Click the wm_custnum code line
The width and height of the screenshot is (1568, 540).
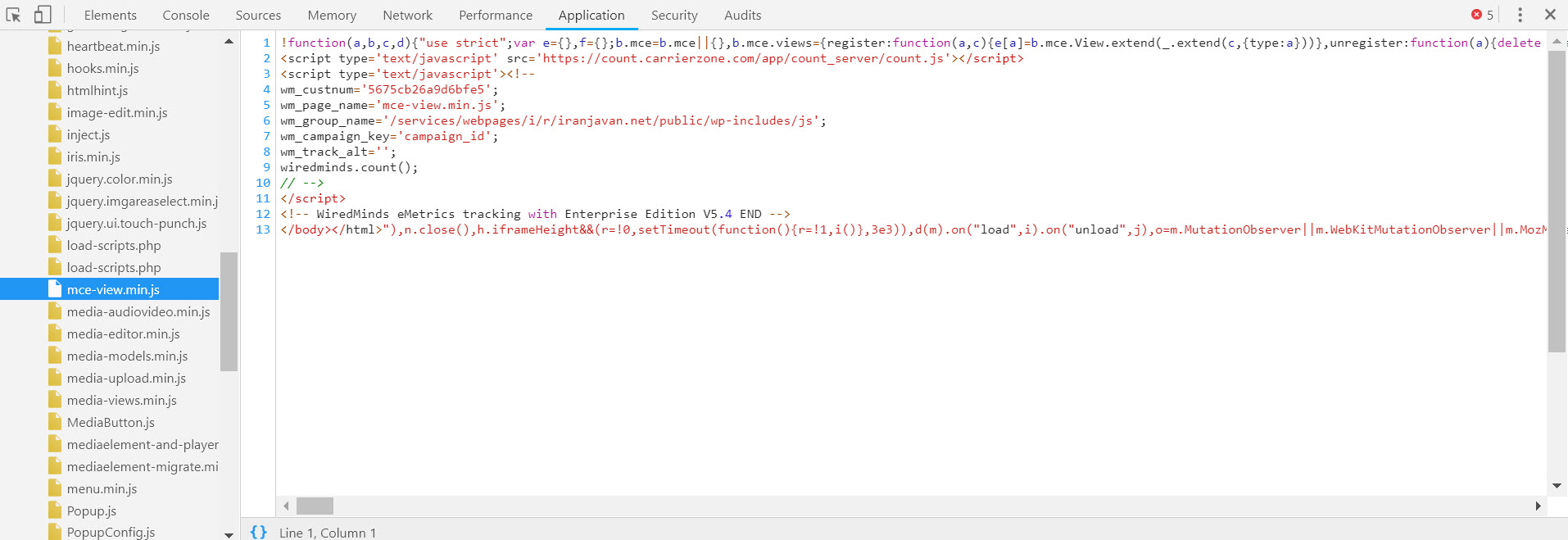[389, 89]
